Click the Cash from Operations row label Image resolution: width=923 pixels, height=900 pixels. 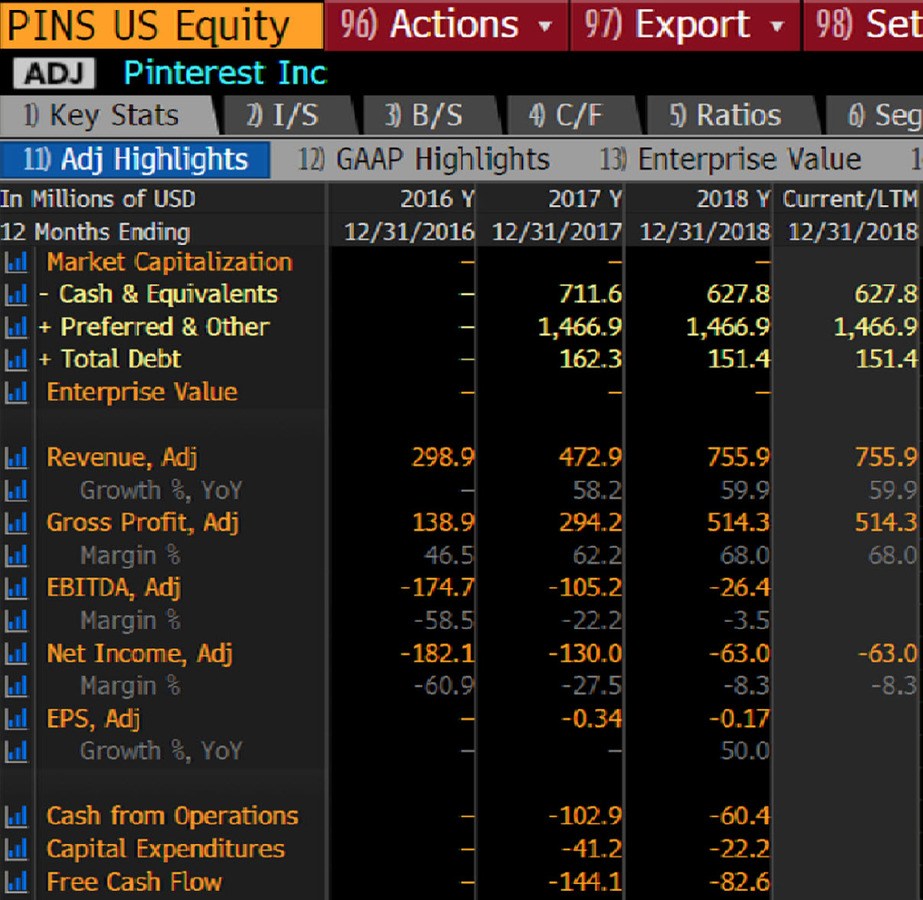pyautogui.click(x=172, y=816)
